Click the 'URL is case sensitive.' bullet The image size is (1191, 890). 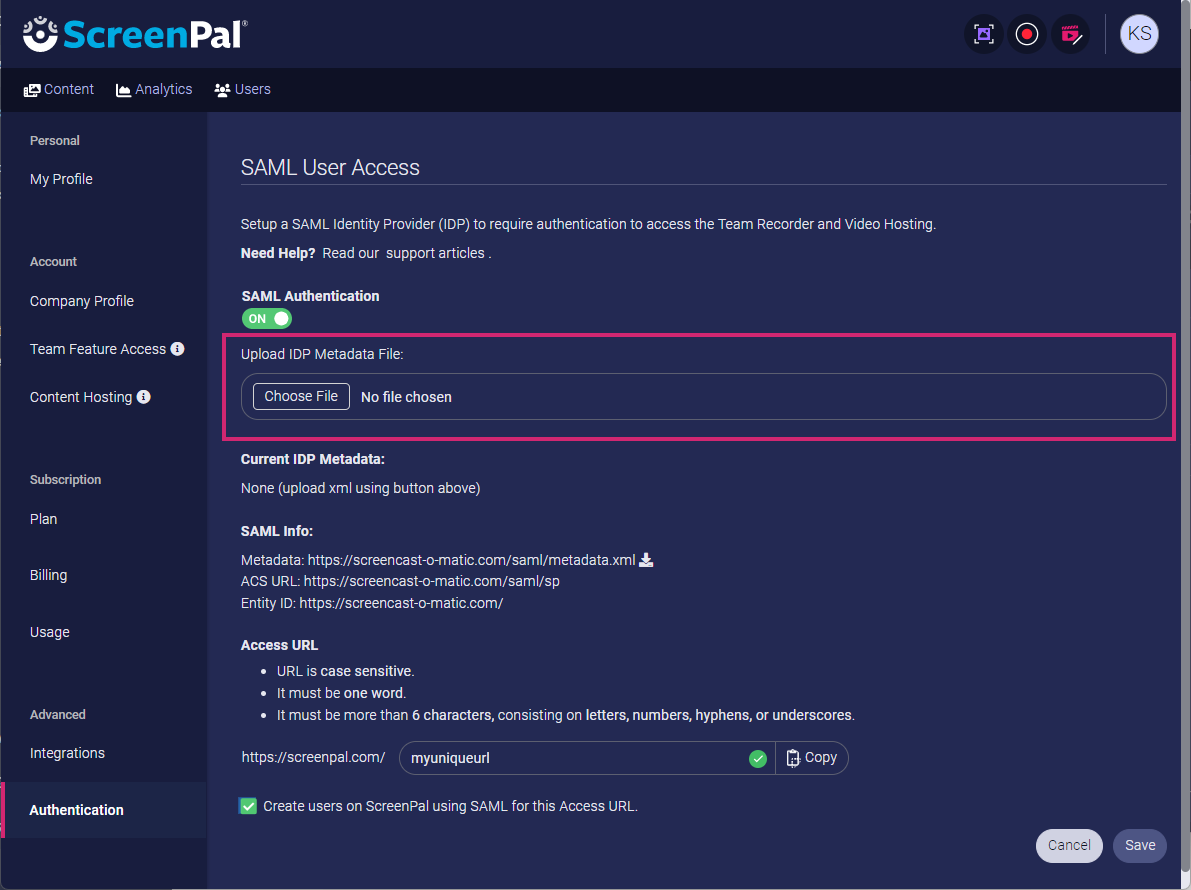(346, 671)
